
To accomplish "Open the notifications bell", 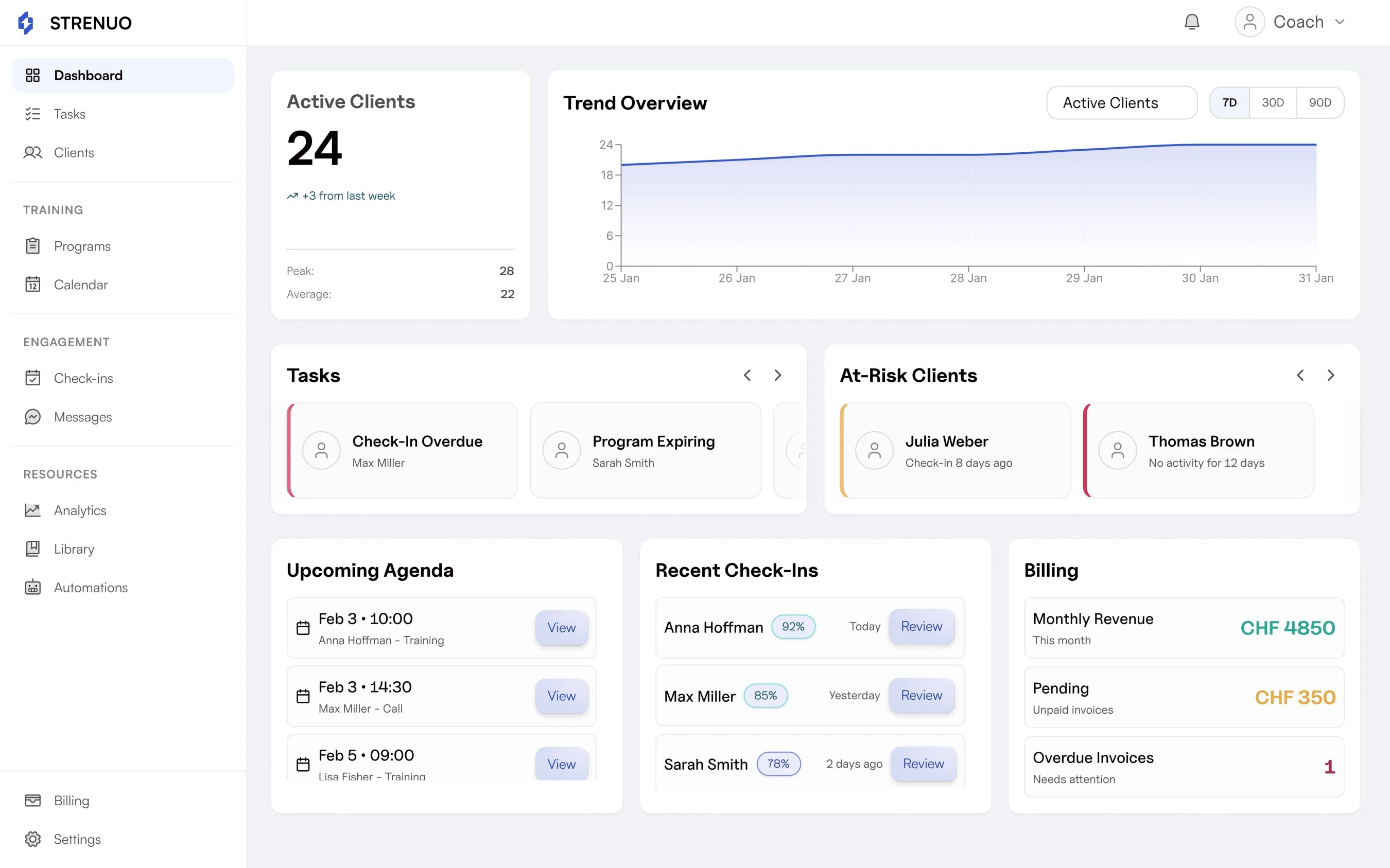I will pos(1192,21).
